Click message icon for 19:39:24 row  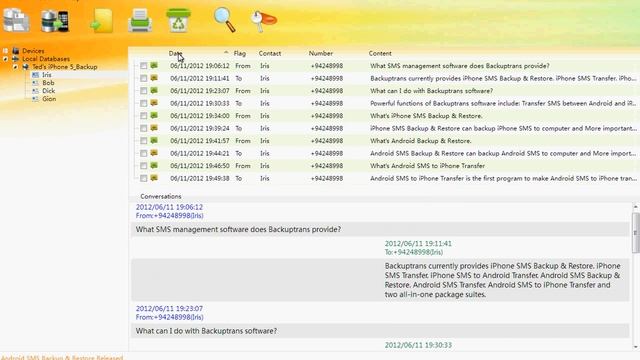[154, 128]
